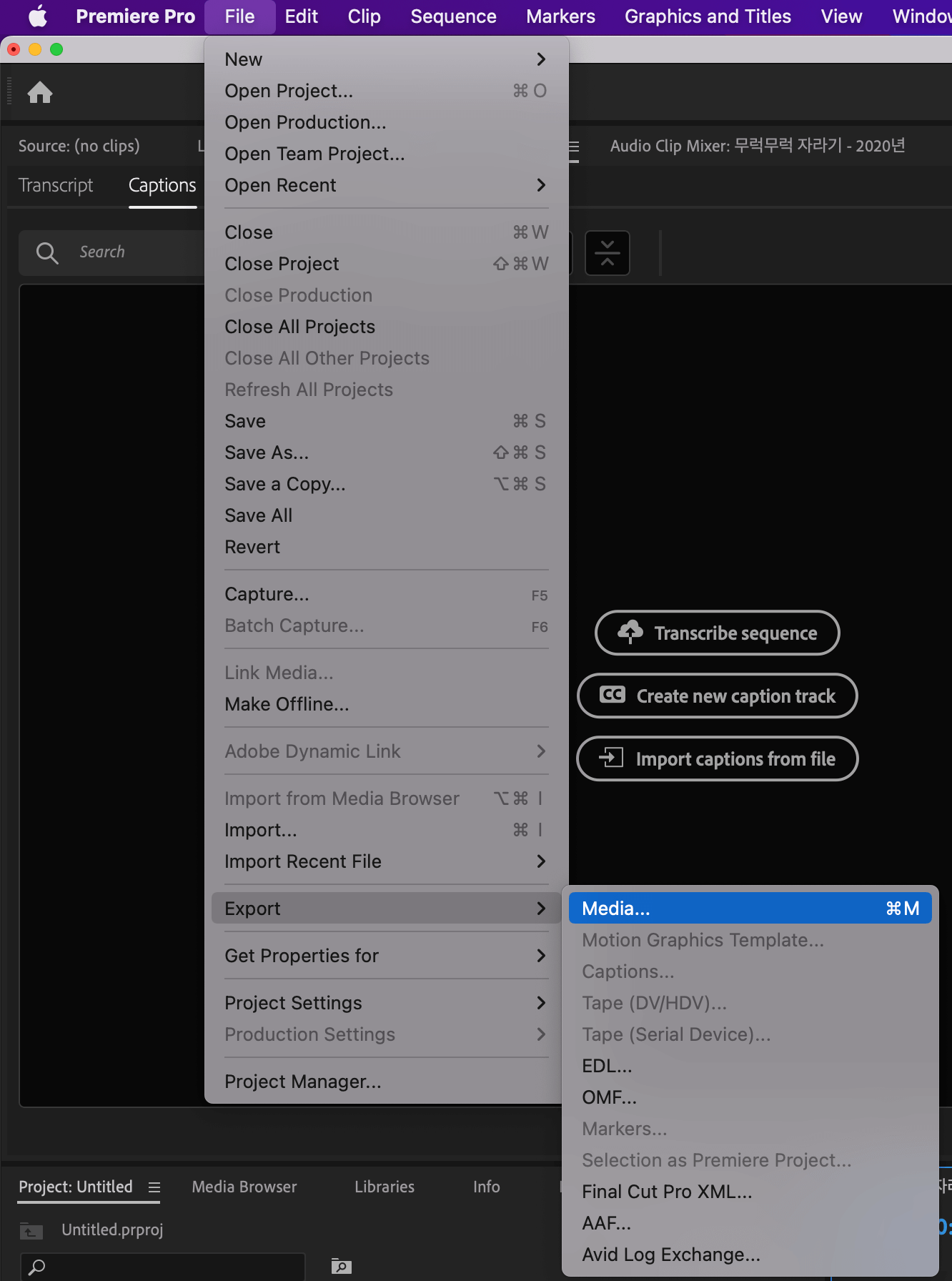
Task: Switch to the Libraries tab
Action: point(385,1187)
